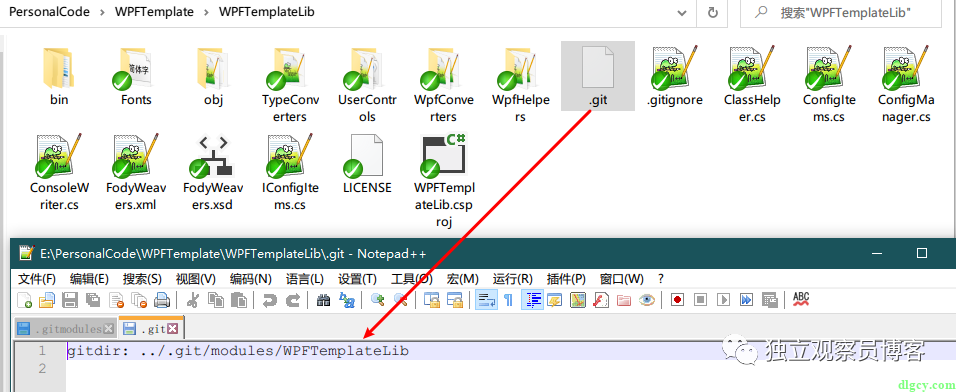Image resolution: width=956 pixels, height=392 pixels.
Task: Open 插件(P) menu in Notepad++
Action: coord(566,279)
